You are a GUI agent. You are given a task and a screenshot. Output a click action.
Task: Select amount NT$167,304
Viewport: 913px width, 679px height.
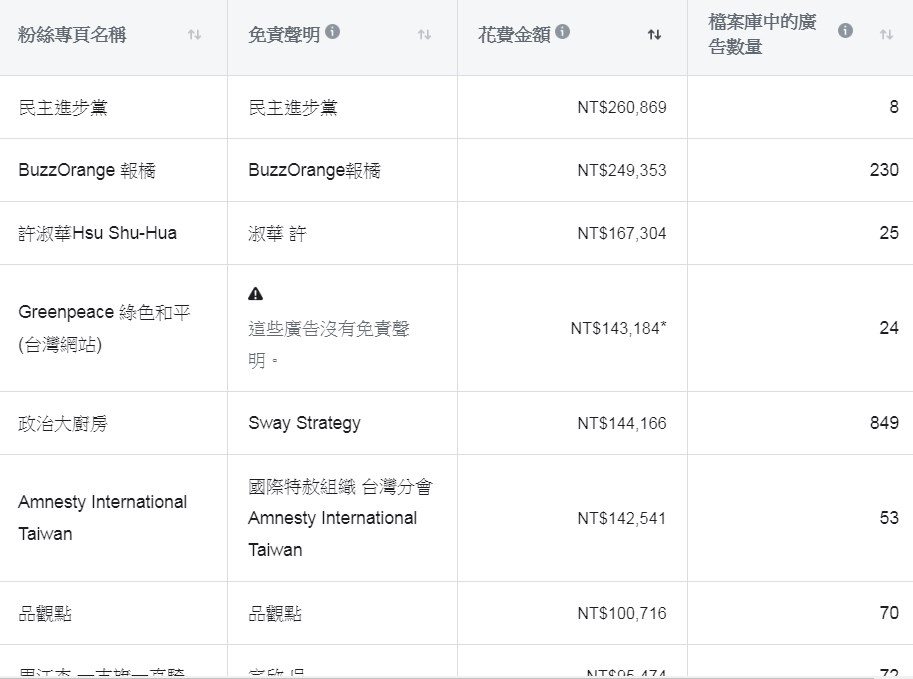[622, 234]
